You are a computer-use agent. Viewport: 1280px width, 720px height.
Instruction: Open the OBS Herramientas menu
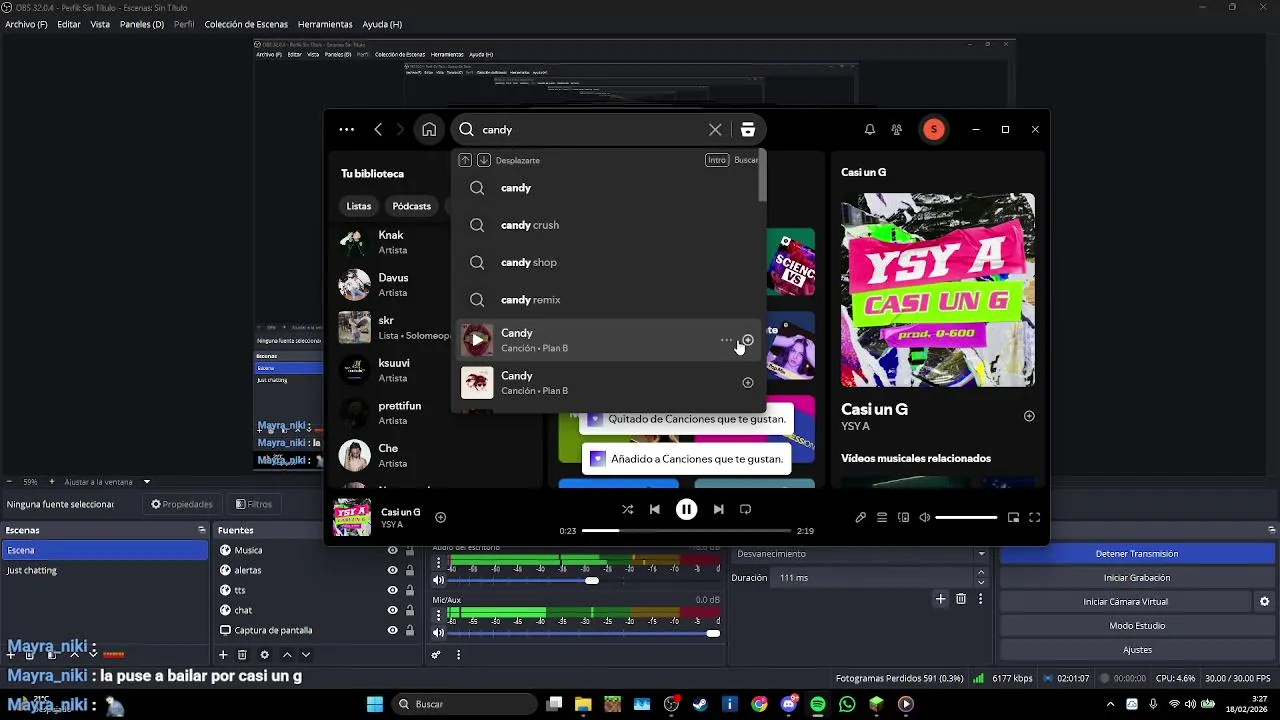[x=325, y=24]
